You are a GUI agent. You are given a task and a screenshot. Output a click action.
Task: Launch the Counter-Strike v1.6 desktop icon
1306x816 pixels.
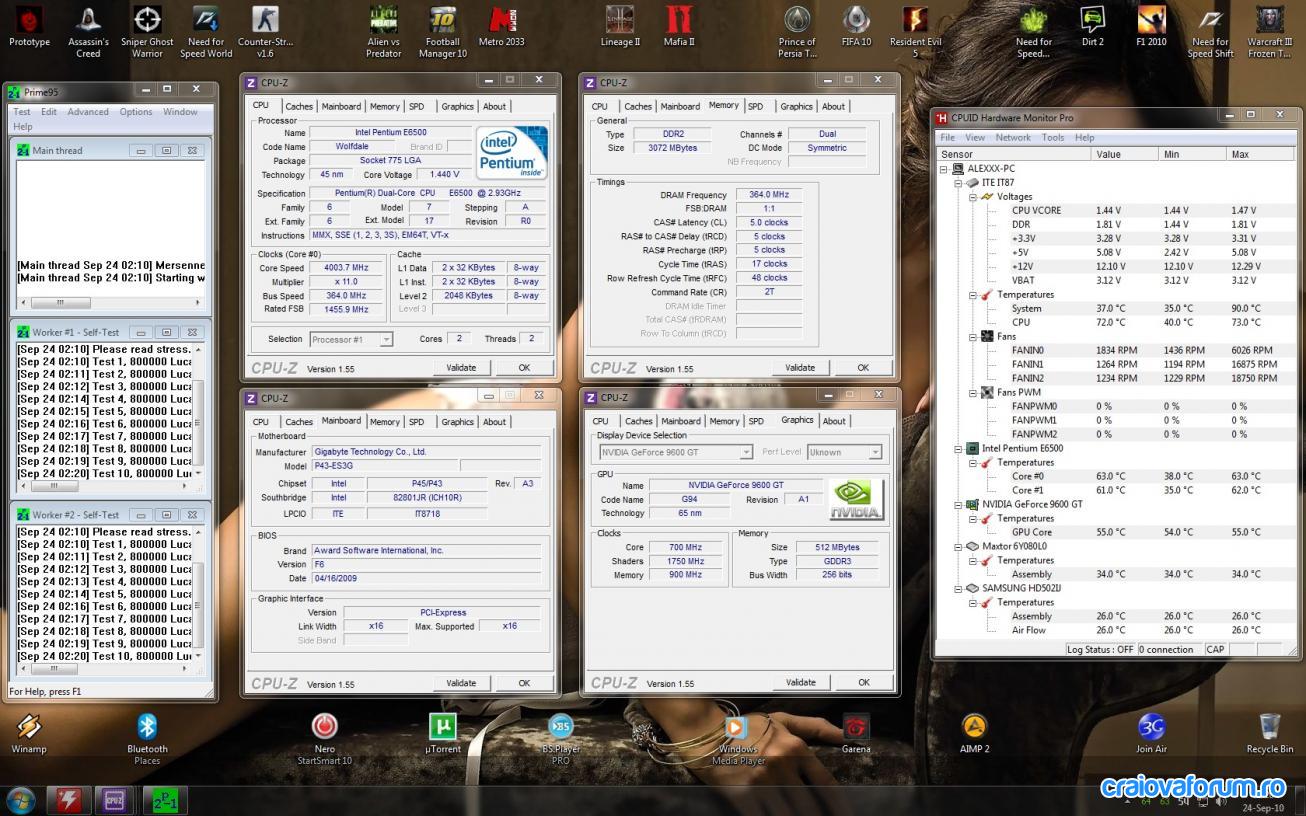tap(265, 30)
